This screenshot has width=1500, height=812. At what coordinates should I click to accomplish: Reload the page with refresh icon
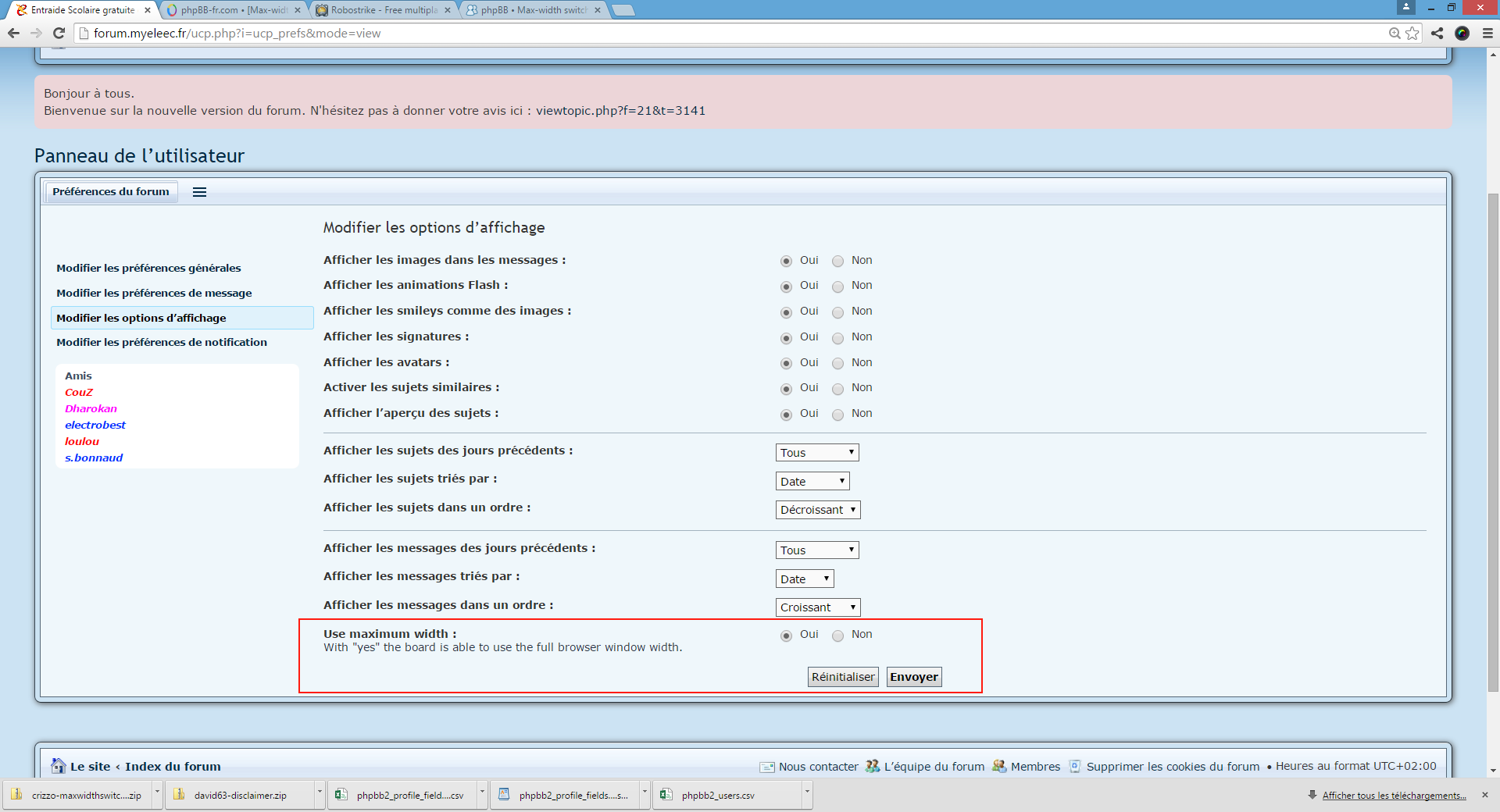(x=59, y=33)
